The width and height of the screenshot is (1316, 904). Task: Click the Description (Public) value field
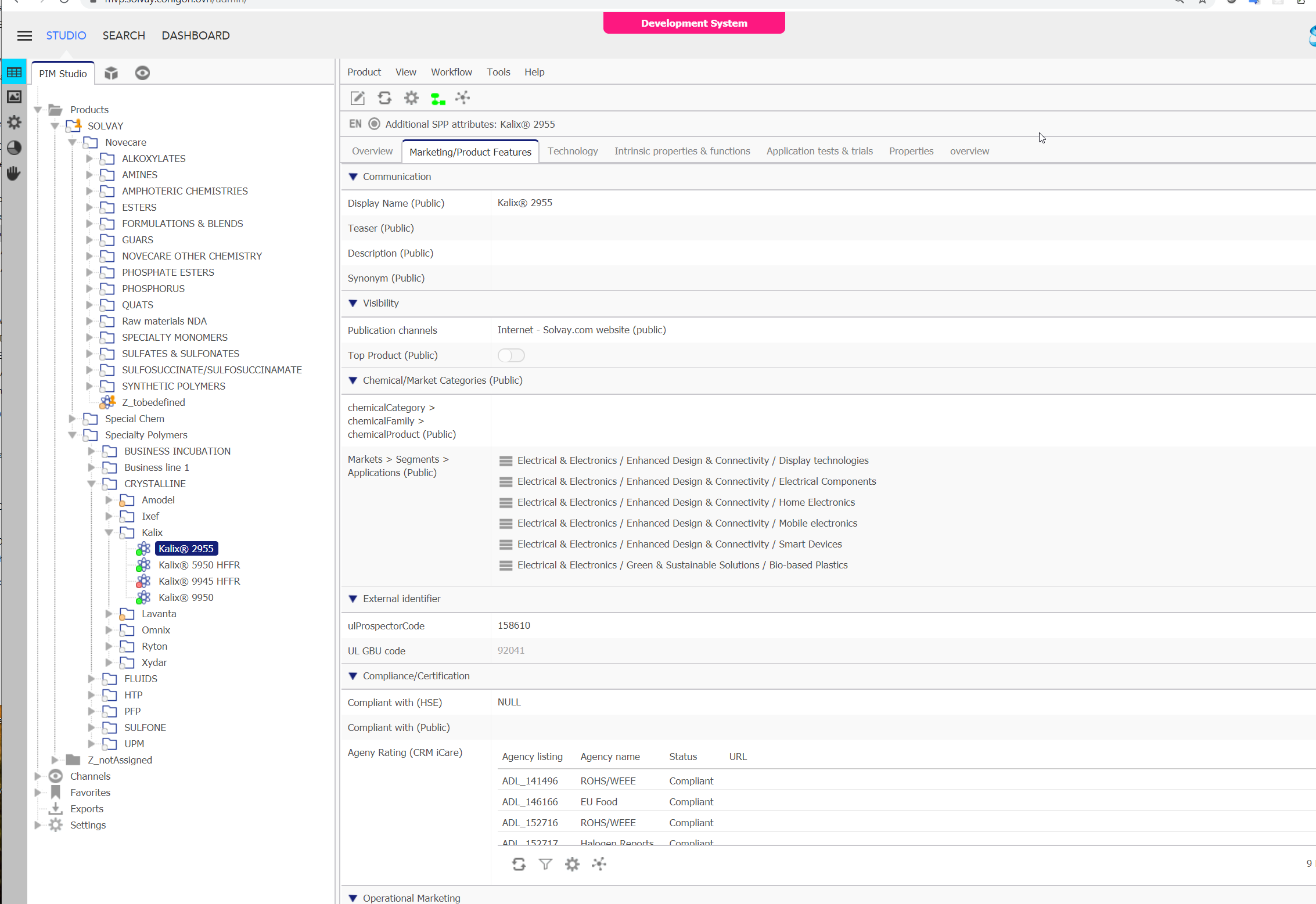[903, 253]
